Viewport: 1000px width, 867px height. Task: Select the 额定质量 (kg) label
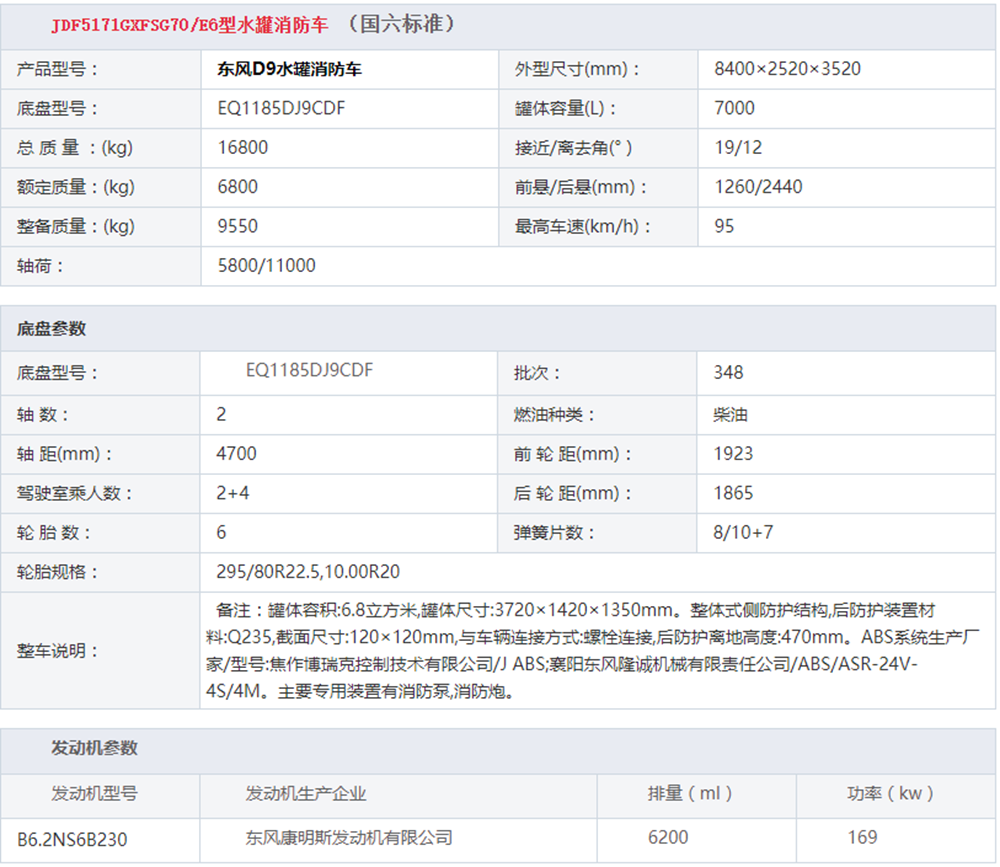[x=75, y=188]
